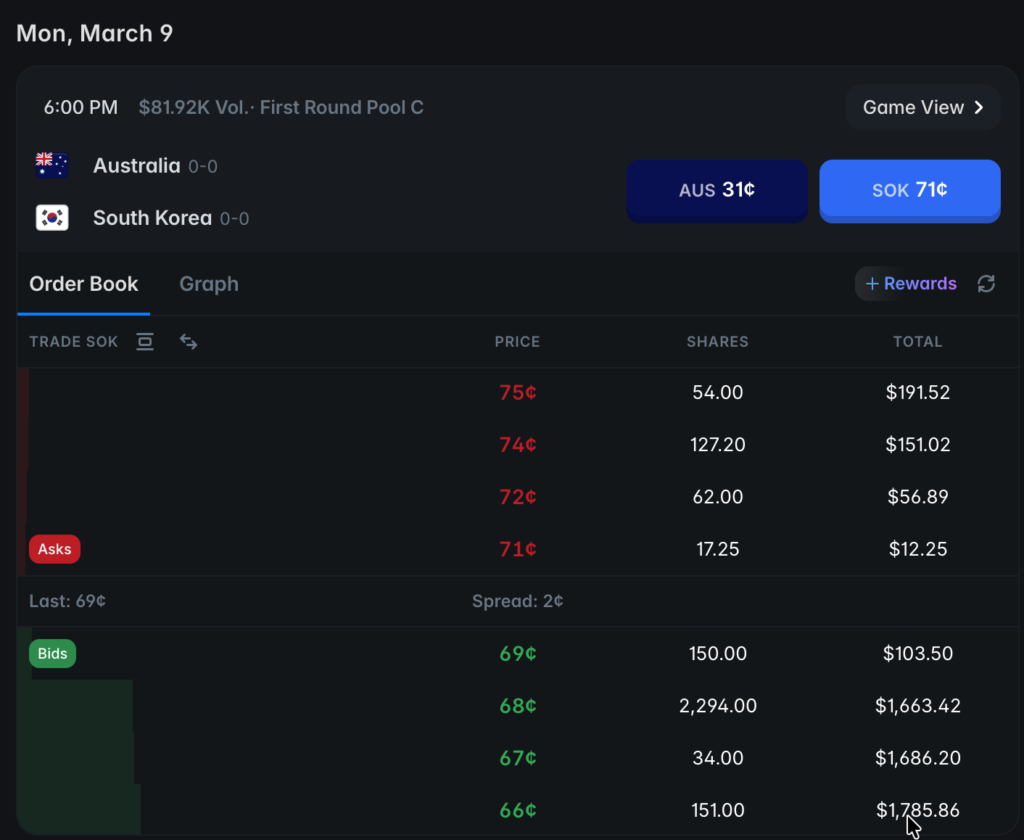The height and width of the screenshot is (840, 1024).
Task: Click the order book layout icon
Action: click(145, 342)
